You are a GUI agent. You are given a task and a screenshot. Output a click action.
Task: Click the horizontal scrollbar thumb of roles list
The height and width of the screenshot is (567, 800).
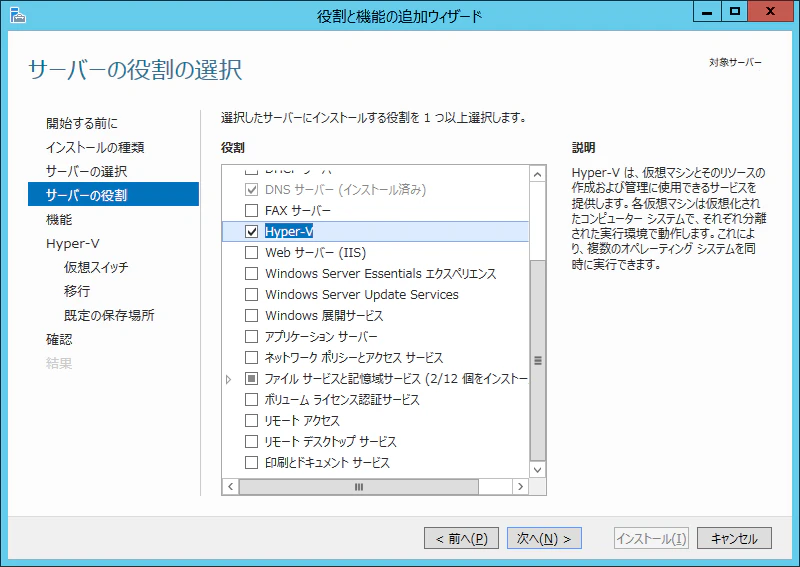pyautogui.click(x=359, y=487)
